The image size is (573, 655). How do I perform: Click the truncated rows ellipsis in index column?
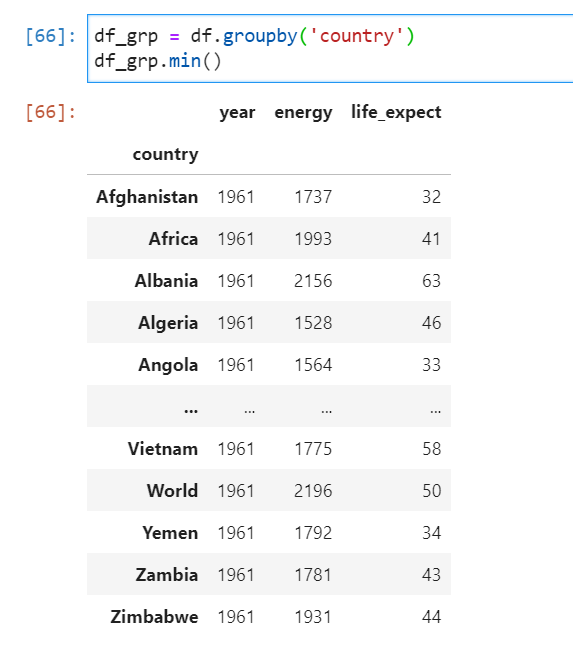191,410
